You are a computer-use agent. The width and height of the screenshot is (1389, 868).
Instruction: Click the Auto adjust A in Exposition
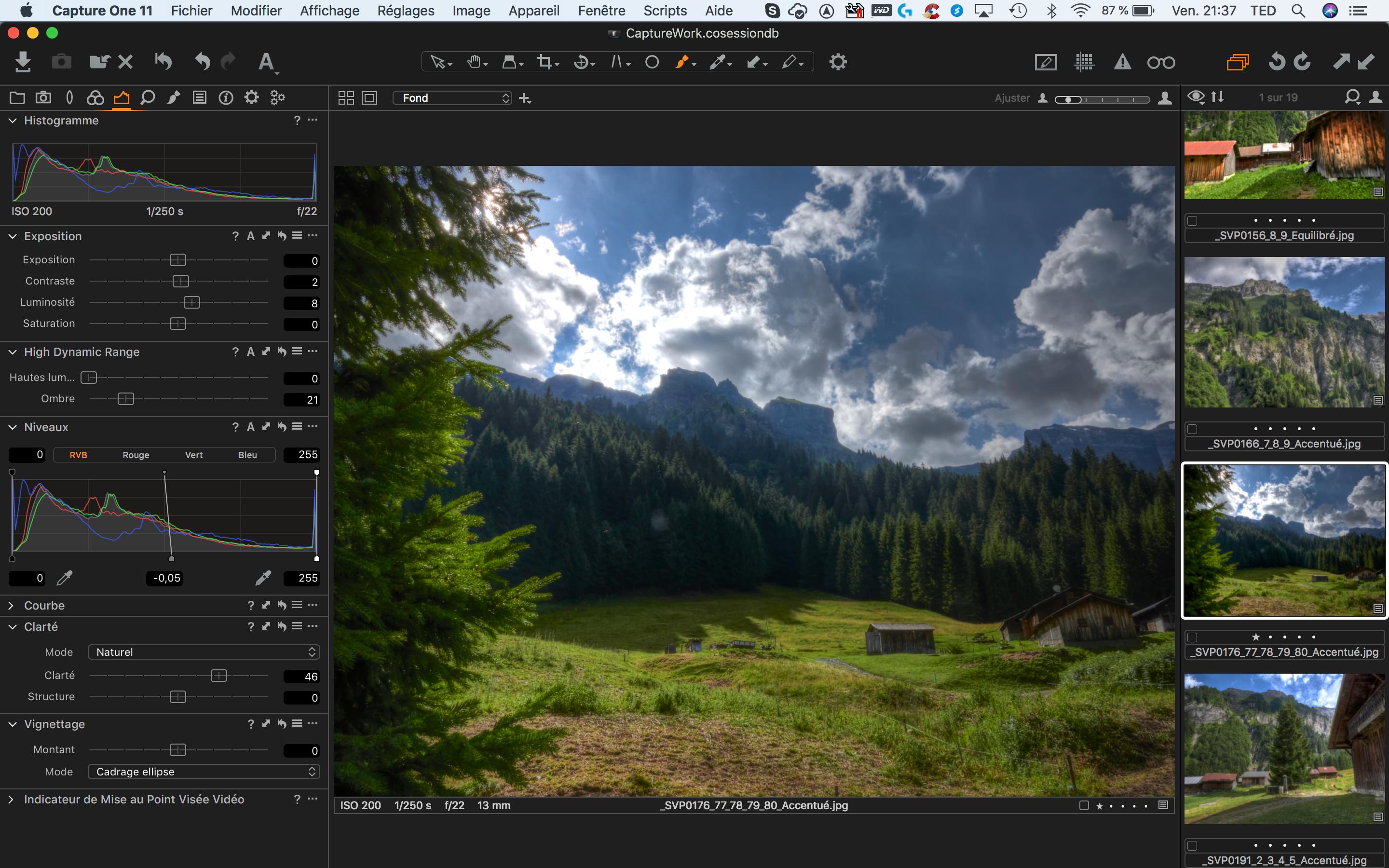tap(250, 236)
